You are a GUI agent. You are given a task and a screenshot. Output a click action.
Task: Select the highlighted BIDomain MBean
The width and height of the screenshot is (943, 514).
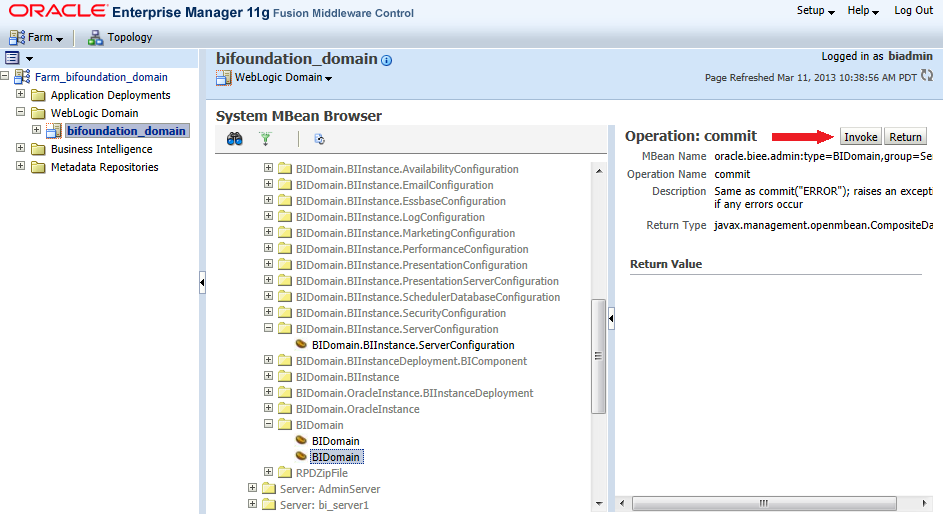tap(336, 457)
